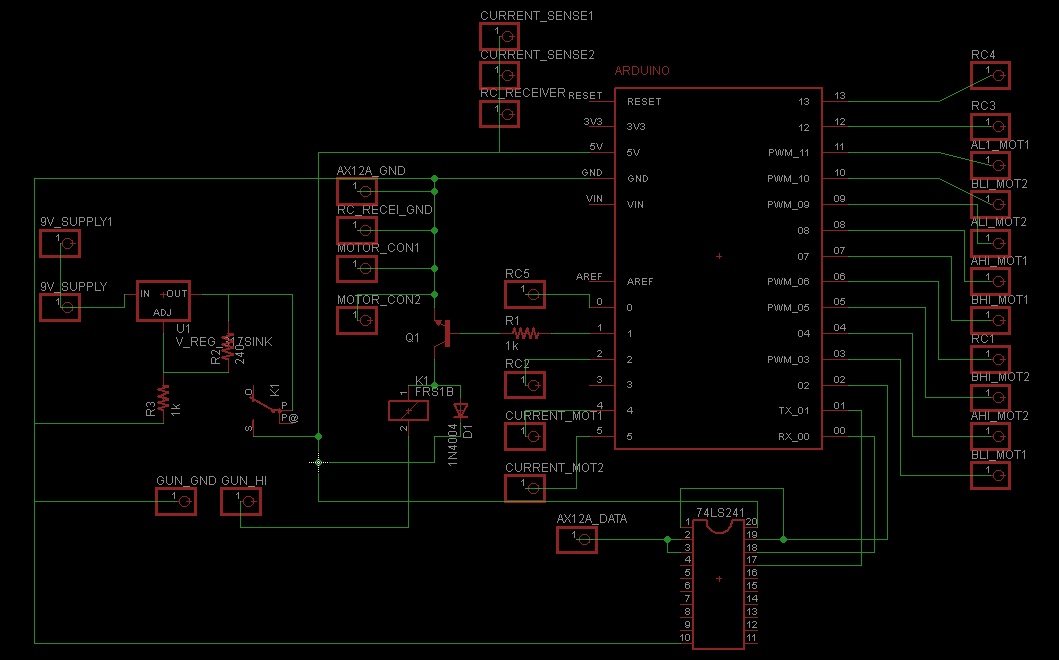The image size is (1059, 660).
Task: Select the AX12A_DATA connector
Action: click(x=577, y=539)
